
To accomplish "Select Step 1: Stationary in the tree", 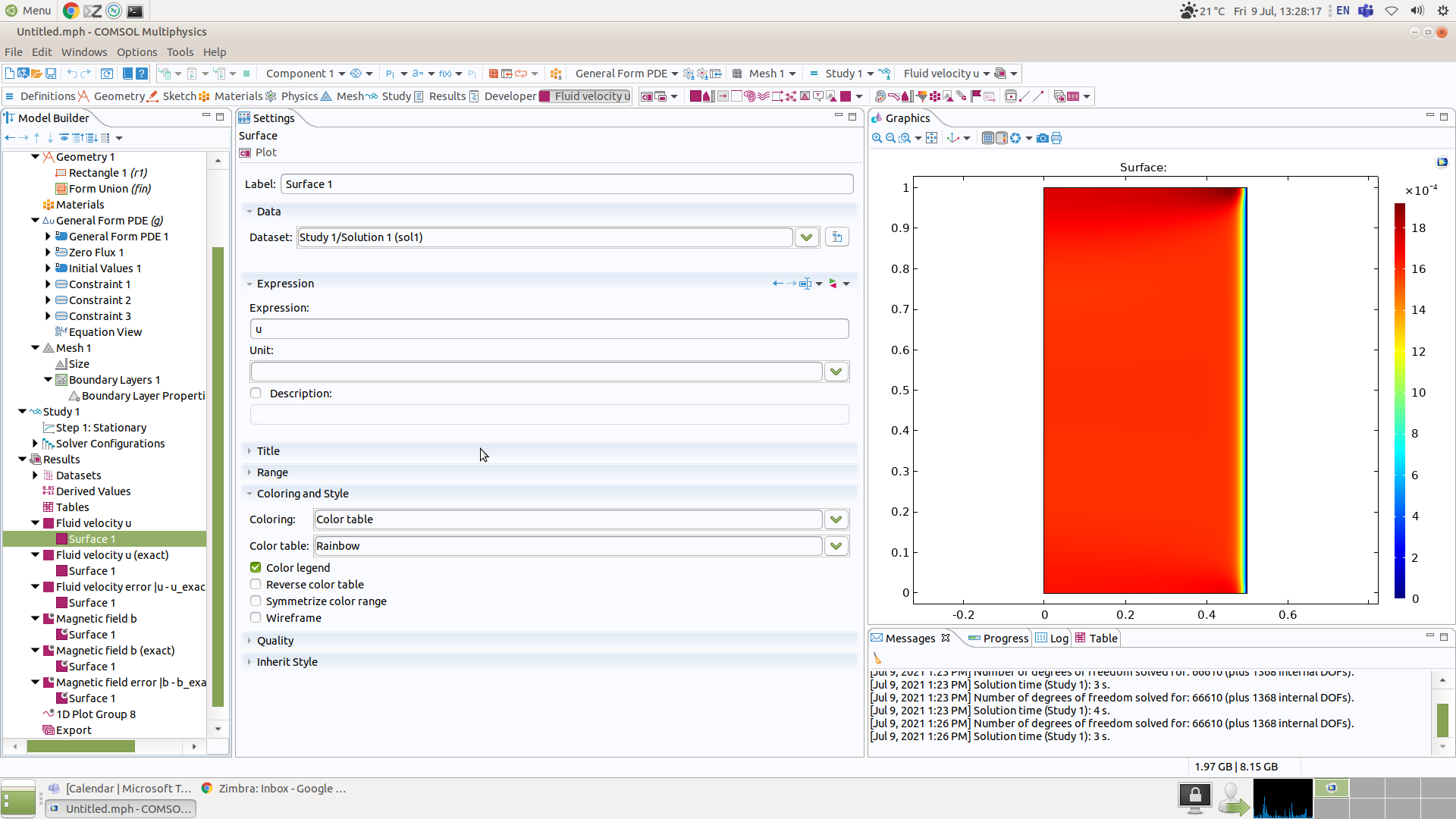I will (x=101, y=428).
